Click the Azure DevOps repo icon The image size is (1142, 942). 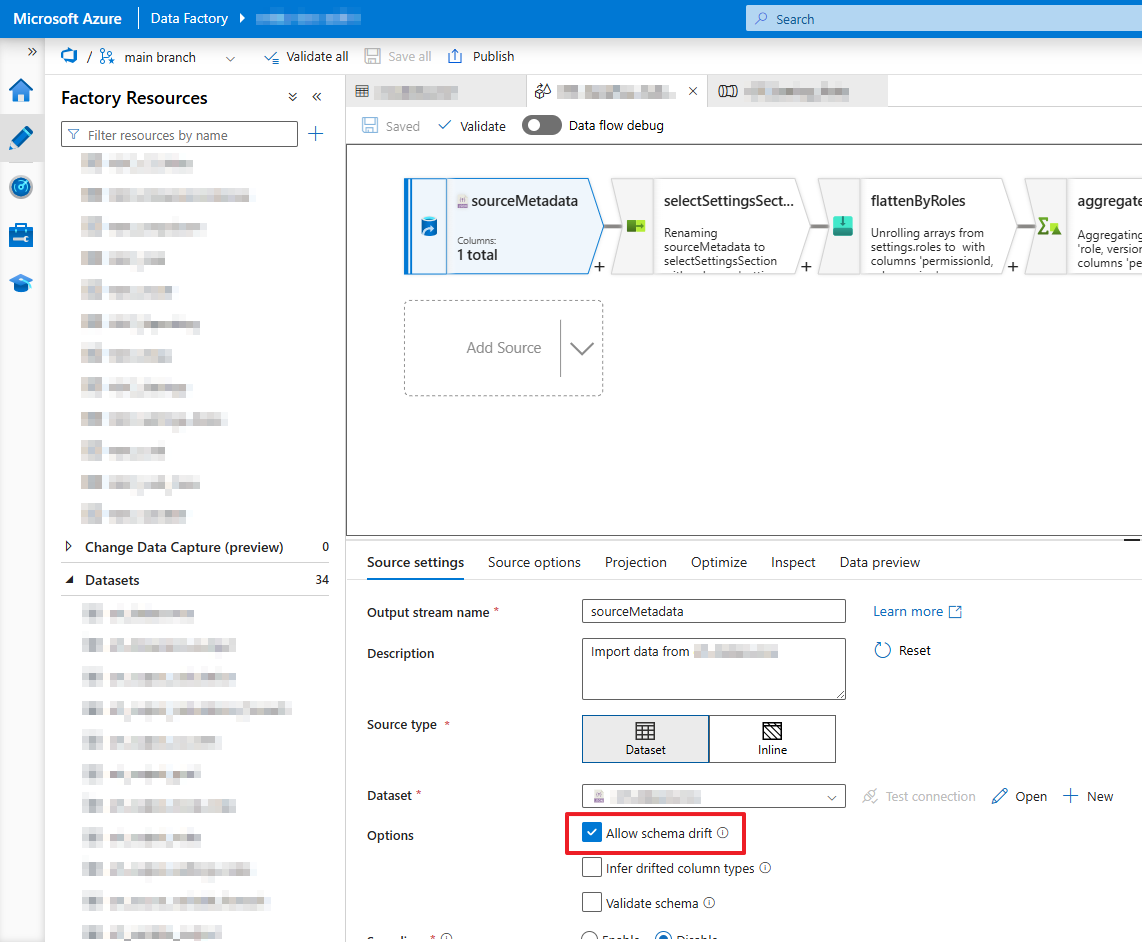point(69,56)
